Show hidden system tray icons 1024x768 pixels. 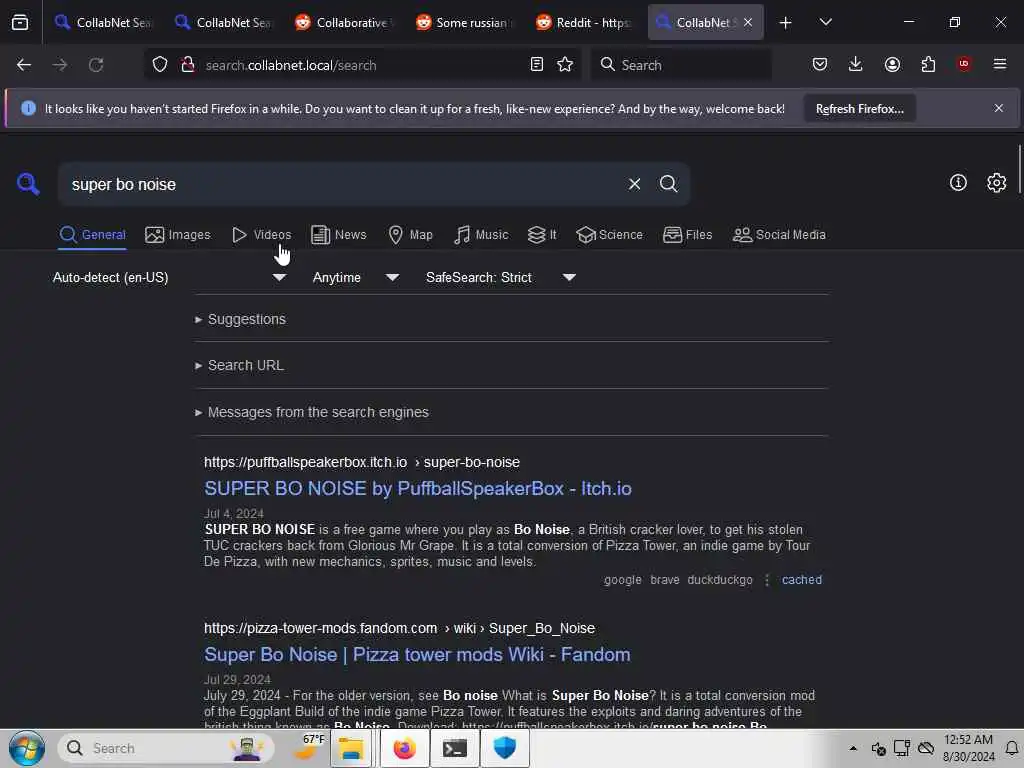[x=853, y=748]
